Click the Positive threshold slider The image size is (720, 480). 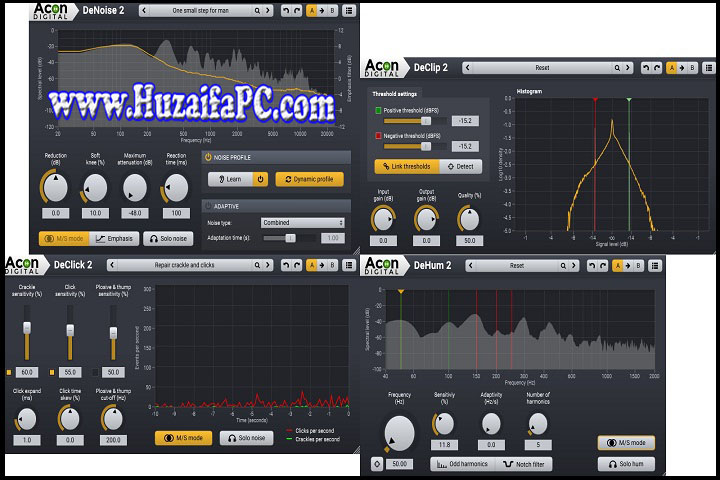(415, 121)
